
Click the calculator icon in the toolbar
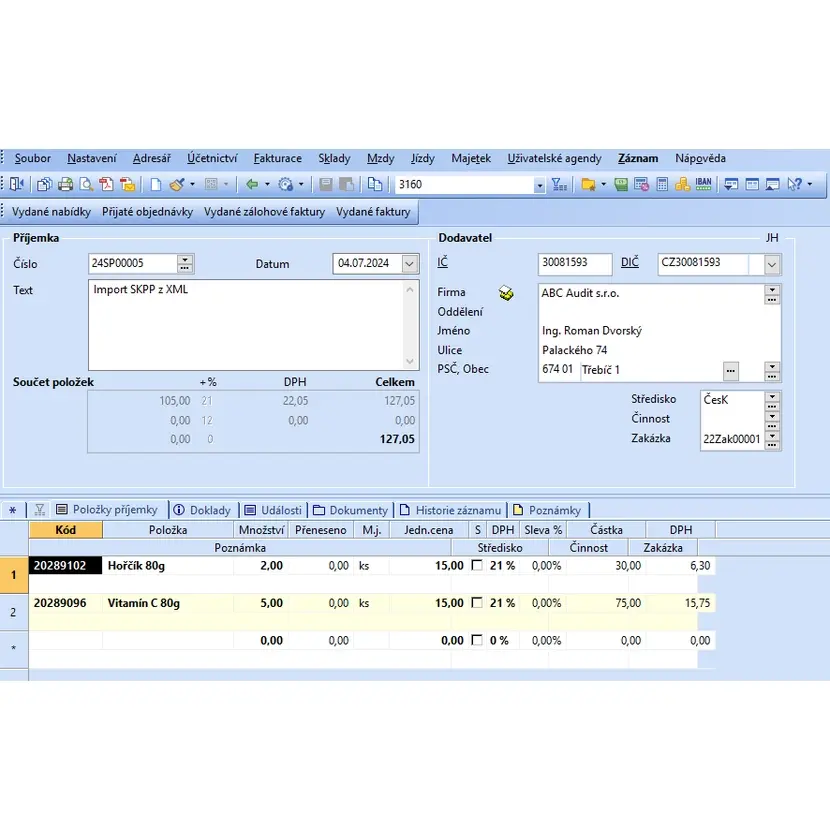[x=662, y=184]
